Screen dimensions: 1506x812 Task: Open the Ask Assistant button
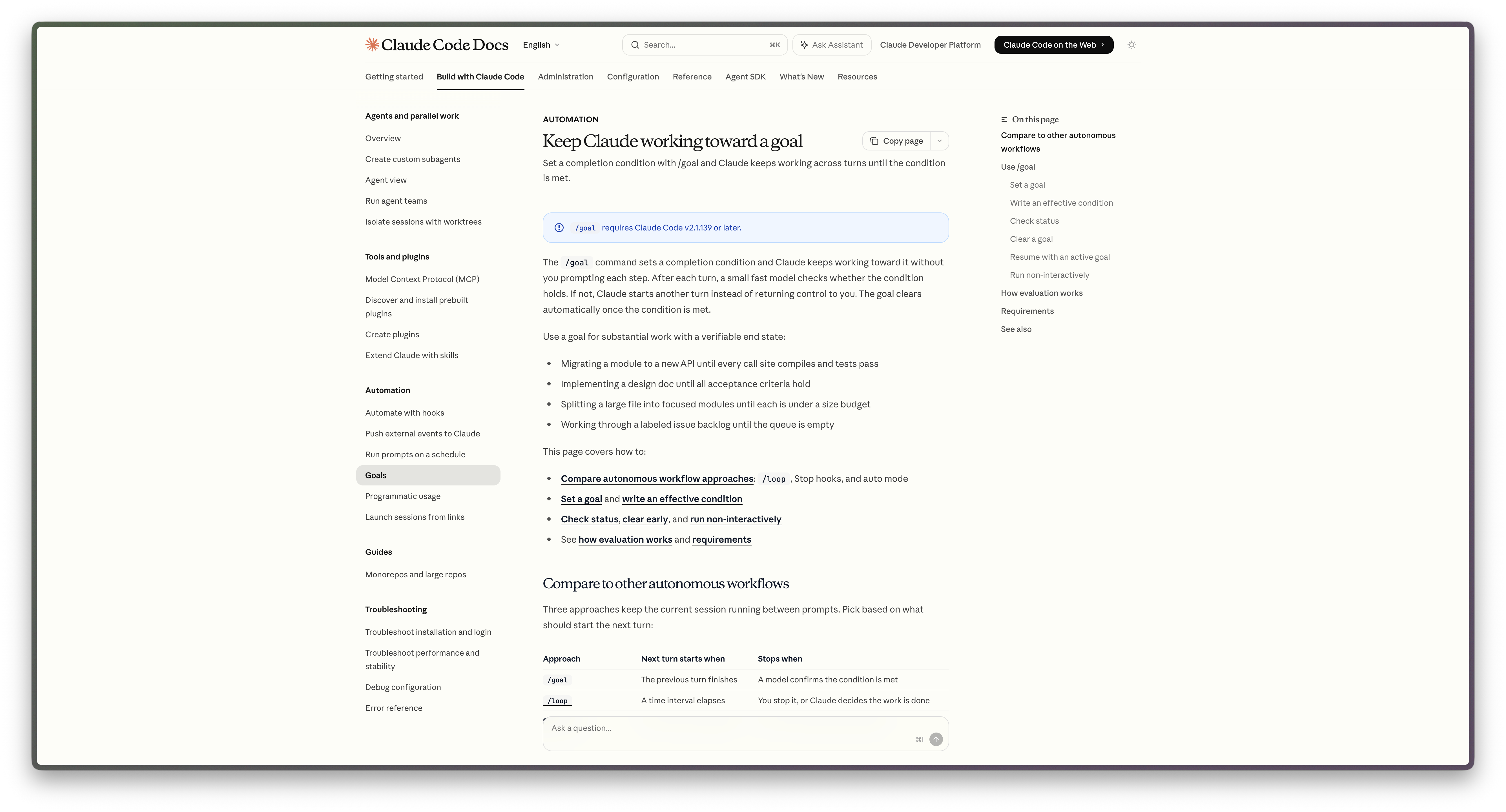point(831,45)
